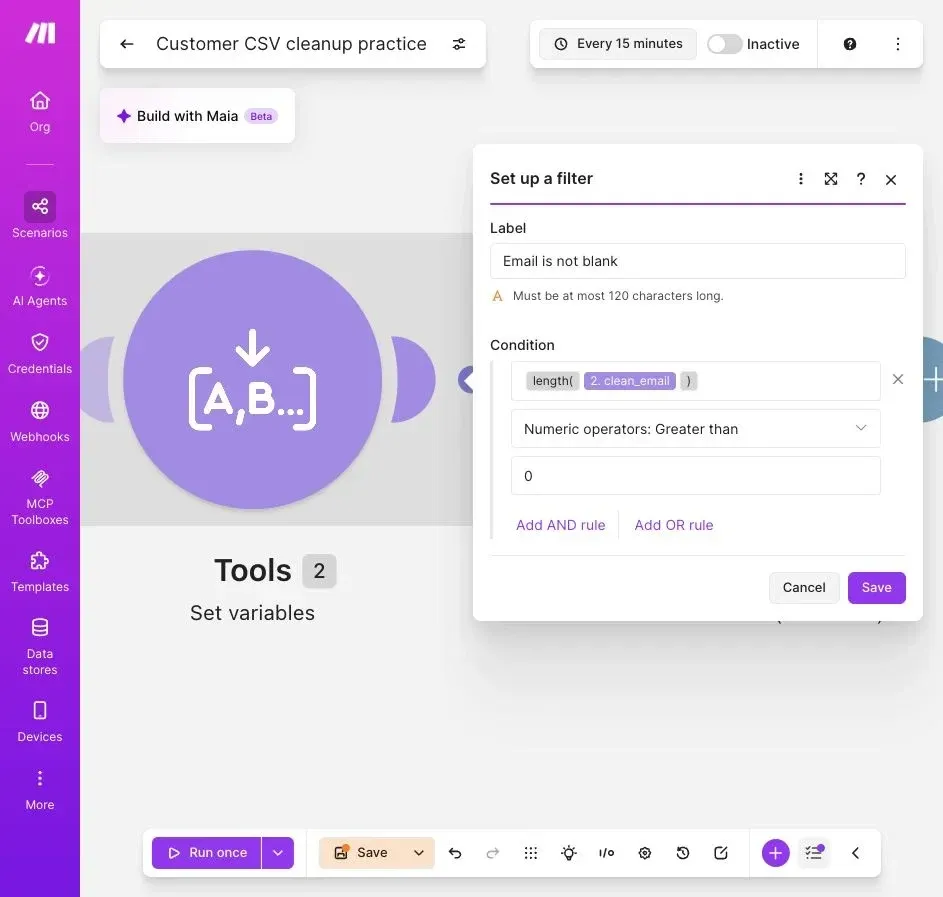Go to Scenarios in the sidebar

click(x=40, y=215)
